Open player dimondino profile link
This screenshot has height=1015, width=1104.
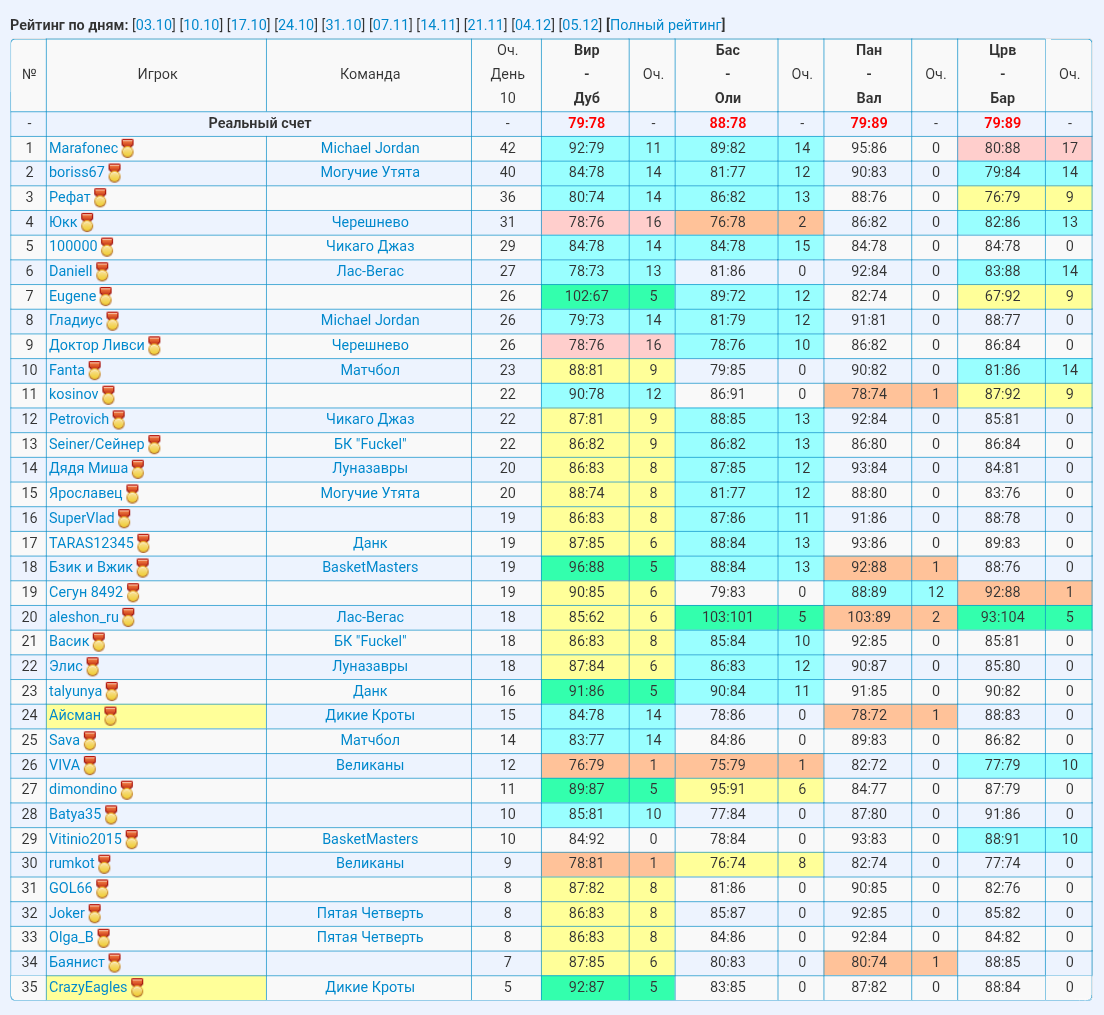click(82, 790)
